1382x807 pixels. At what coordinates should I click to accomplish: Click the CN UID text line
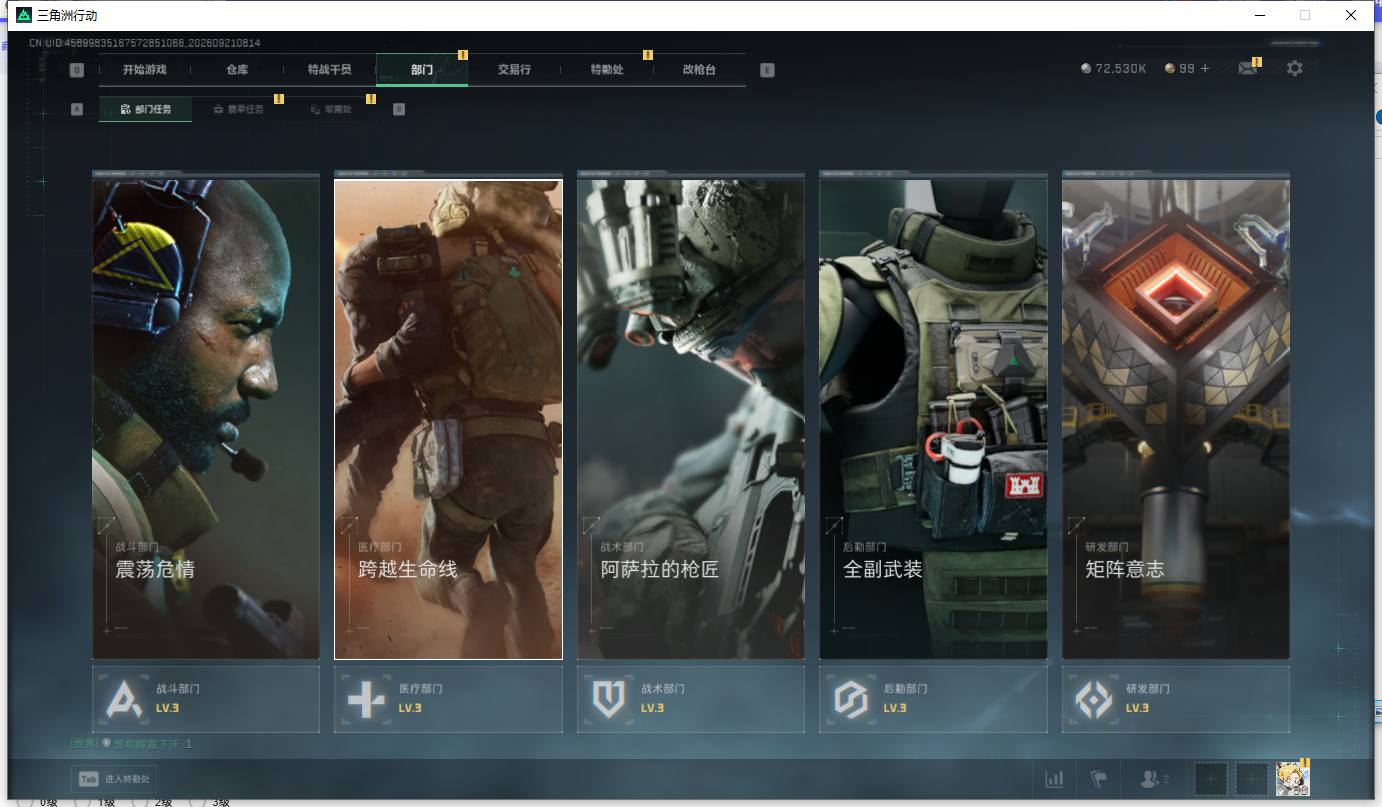point(145,43)
